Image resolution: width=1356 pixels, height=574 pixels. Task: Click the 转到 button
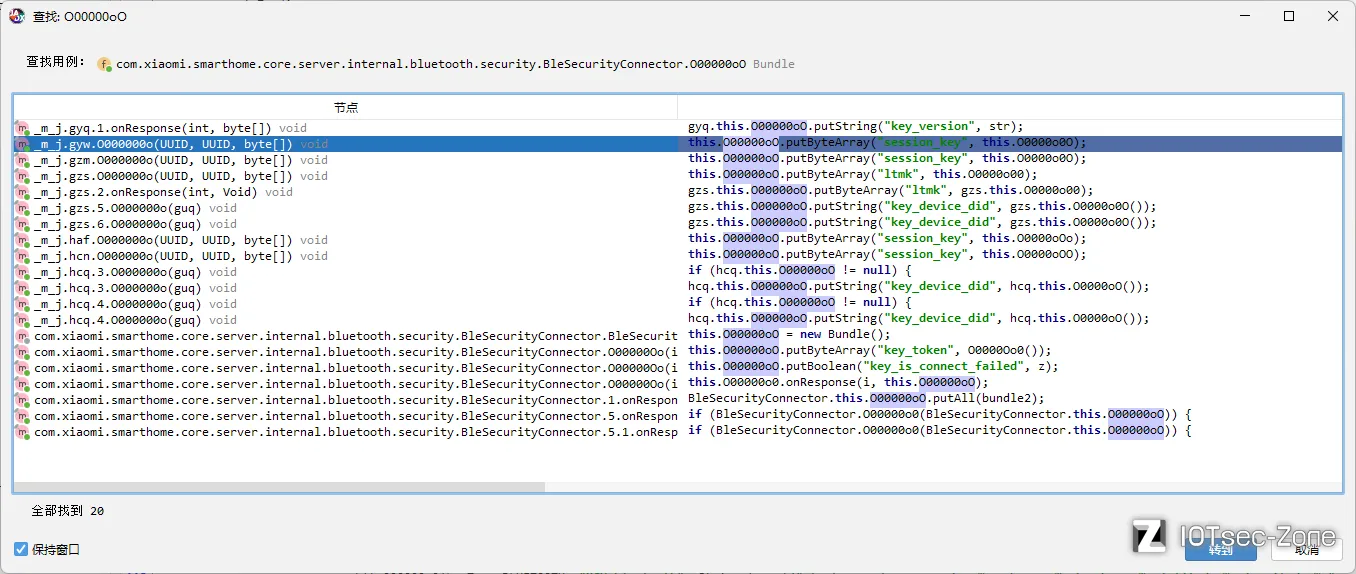click(x=1221, y=549)
